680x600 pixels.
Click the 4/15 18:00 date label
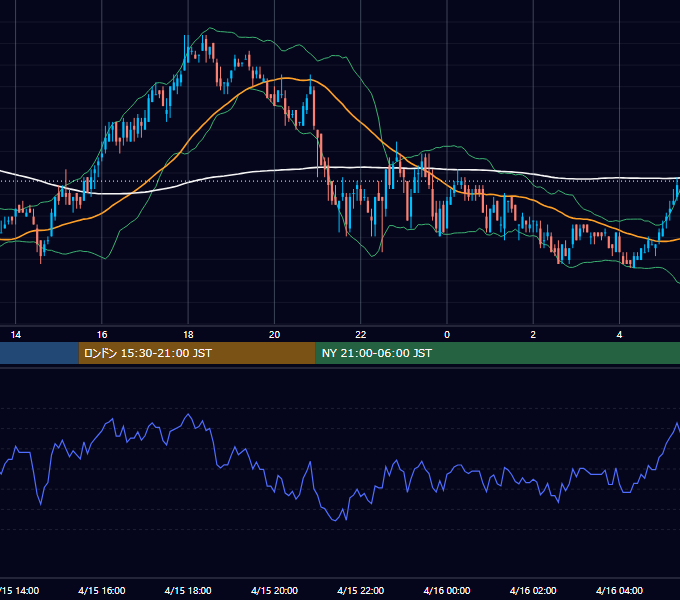188,590
